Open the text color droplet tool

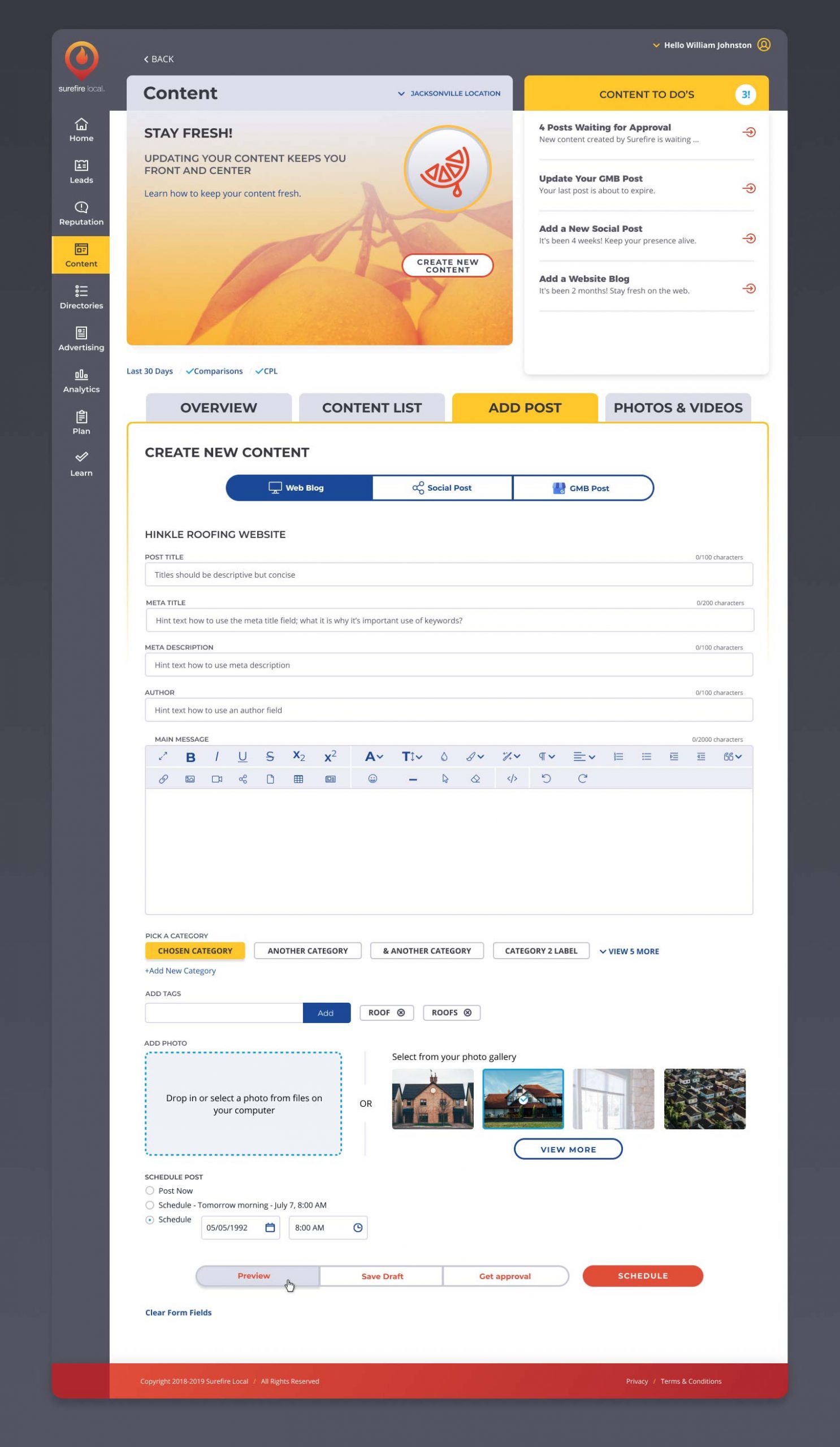(x=444, y=757)
